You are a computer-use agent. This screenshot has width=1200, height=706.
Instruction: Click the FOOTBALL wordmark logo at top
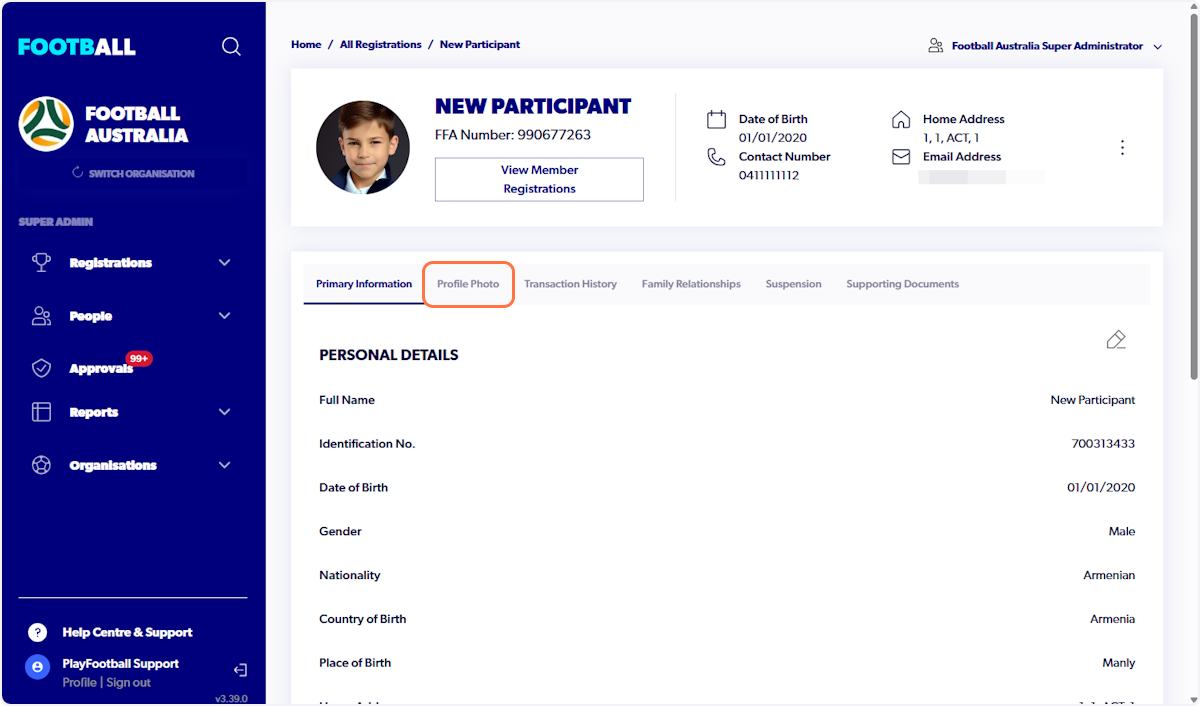click(x=77, y=47)
